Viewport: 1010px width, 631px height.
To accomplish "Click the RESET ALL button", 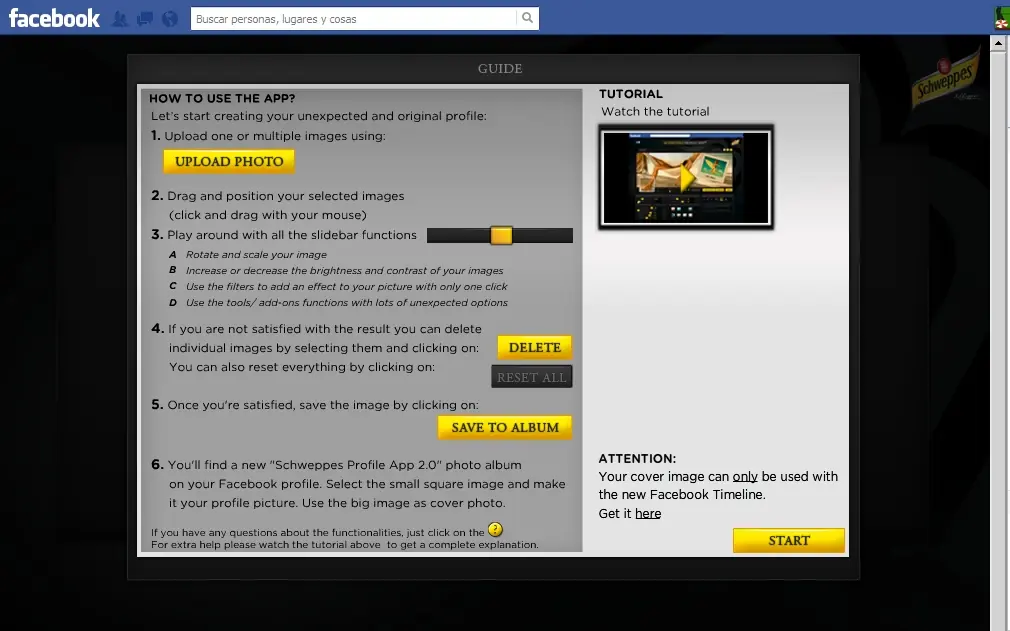I will pos(531,377).
